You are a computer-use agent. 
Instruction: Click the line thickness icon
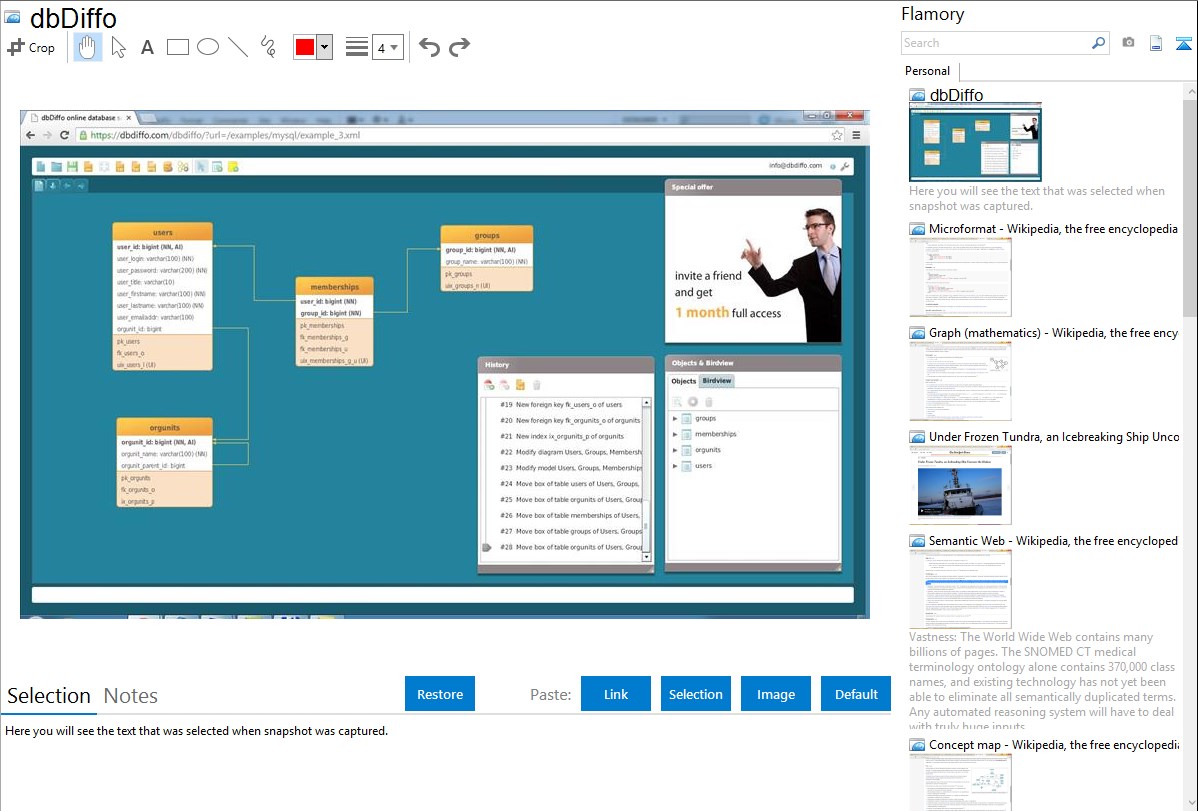point(357,47)
